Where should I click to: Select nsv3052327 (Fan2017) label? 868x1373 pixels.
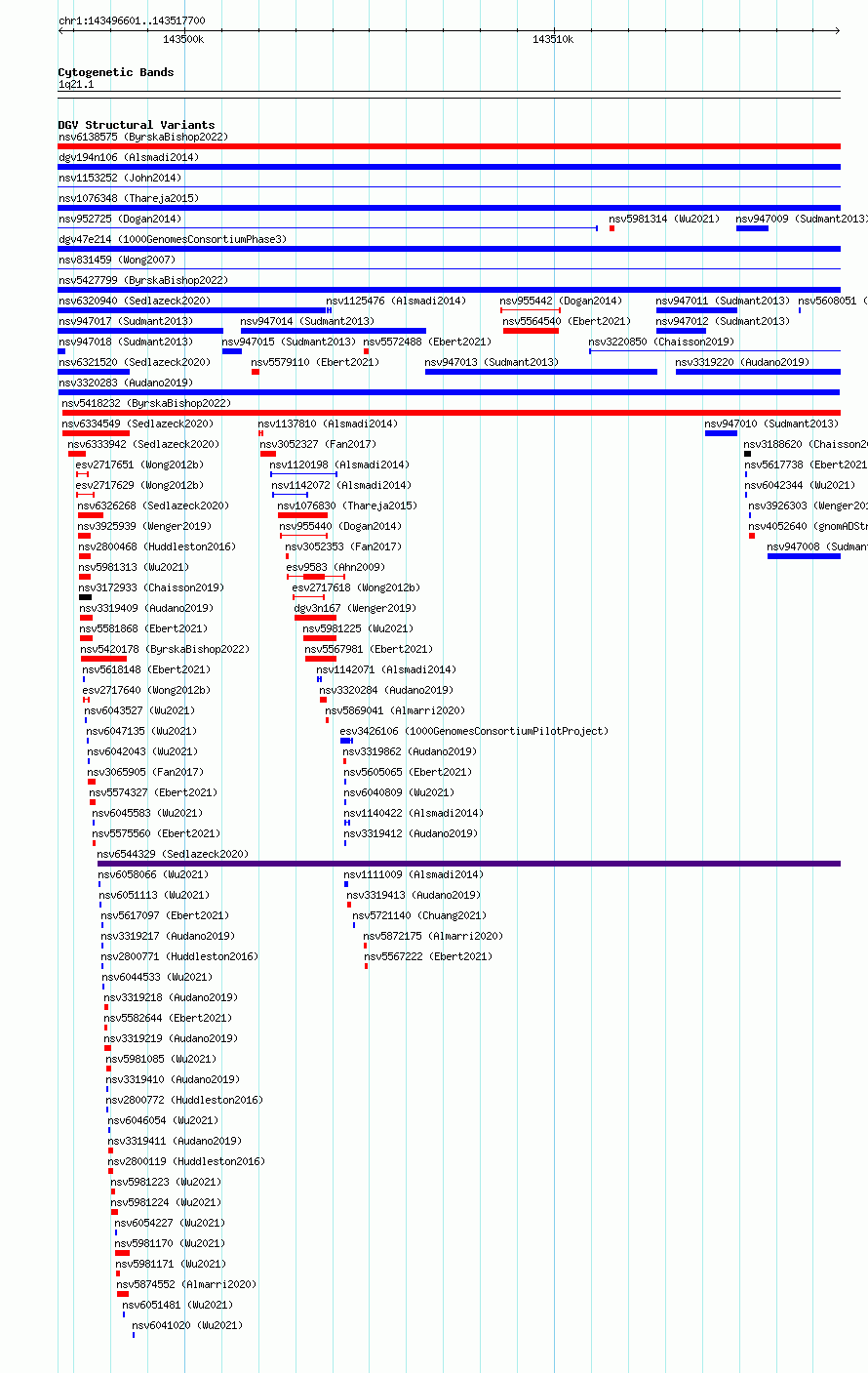pyautogui.click(x=319, y=444)
